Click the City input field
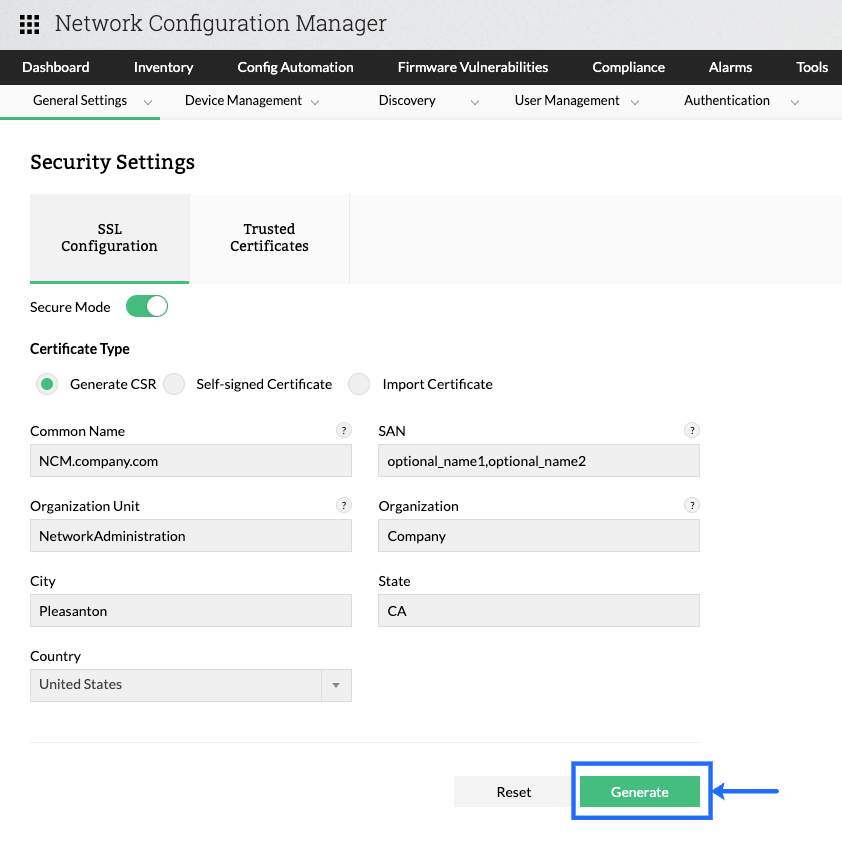Viewport: 842px width, 852px height. click(x=191, y=611)
